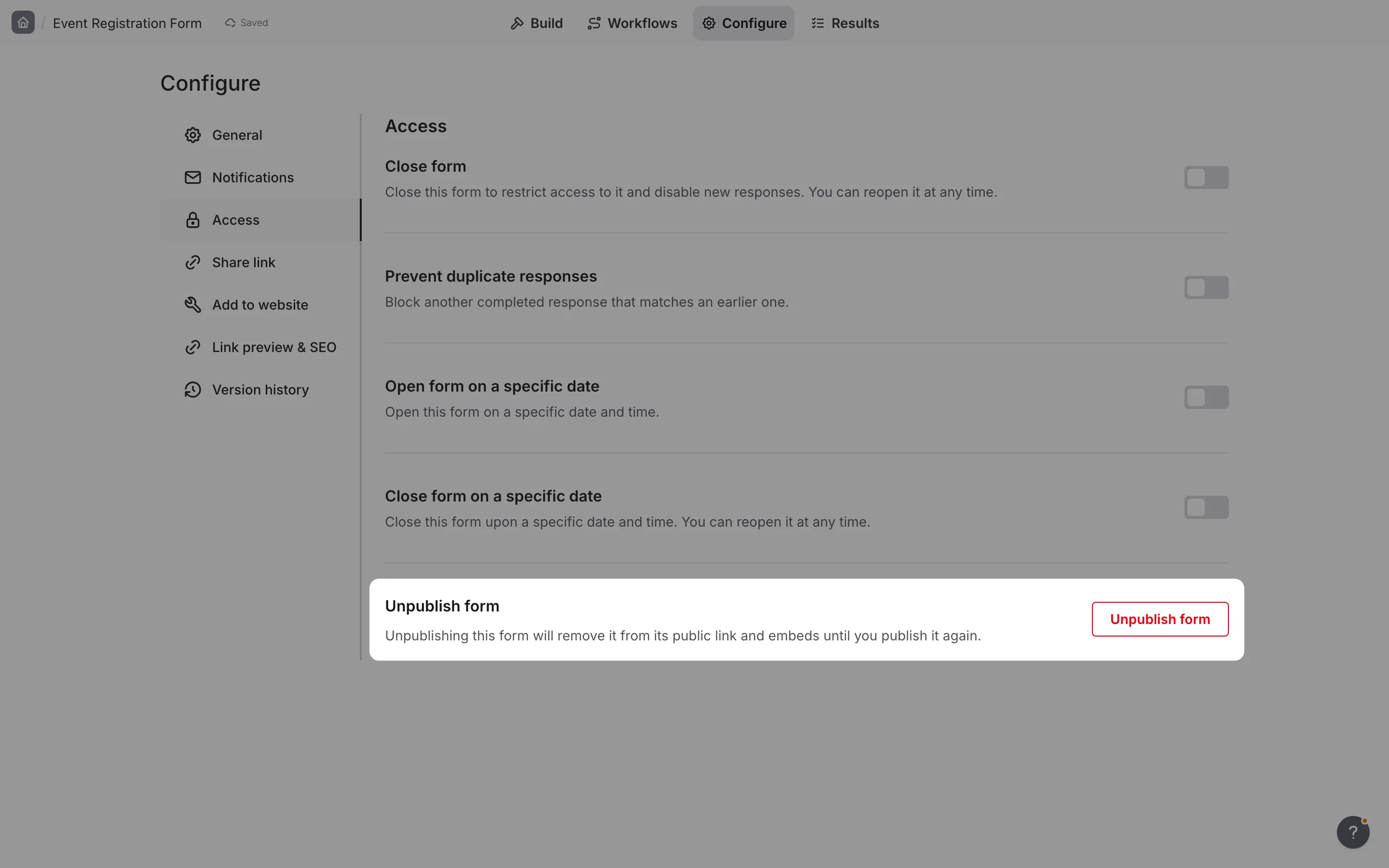1389x868 pixels.
Task: Select the Access sidebar item
Action: (x=260, y=220)
